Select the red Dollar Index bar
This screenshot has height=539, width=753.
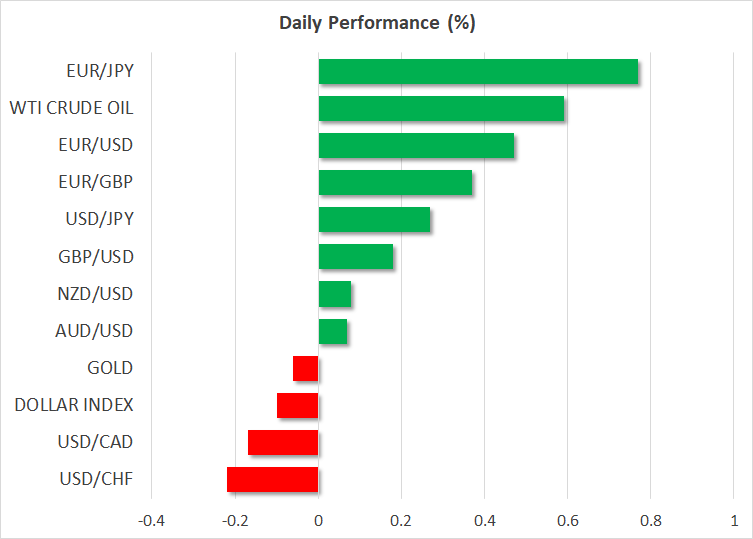point(298,405)
